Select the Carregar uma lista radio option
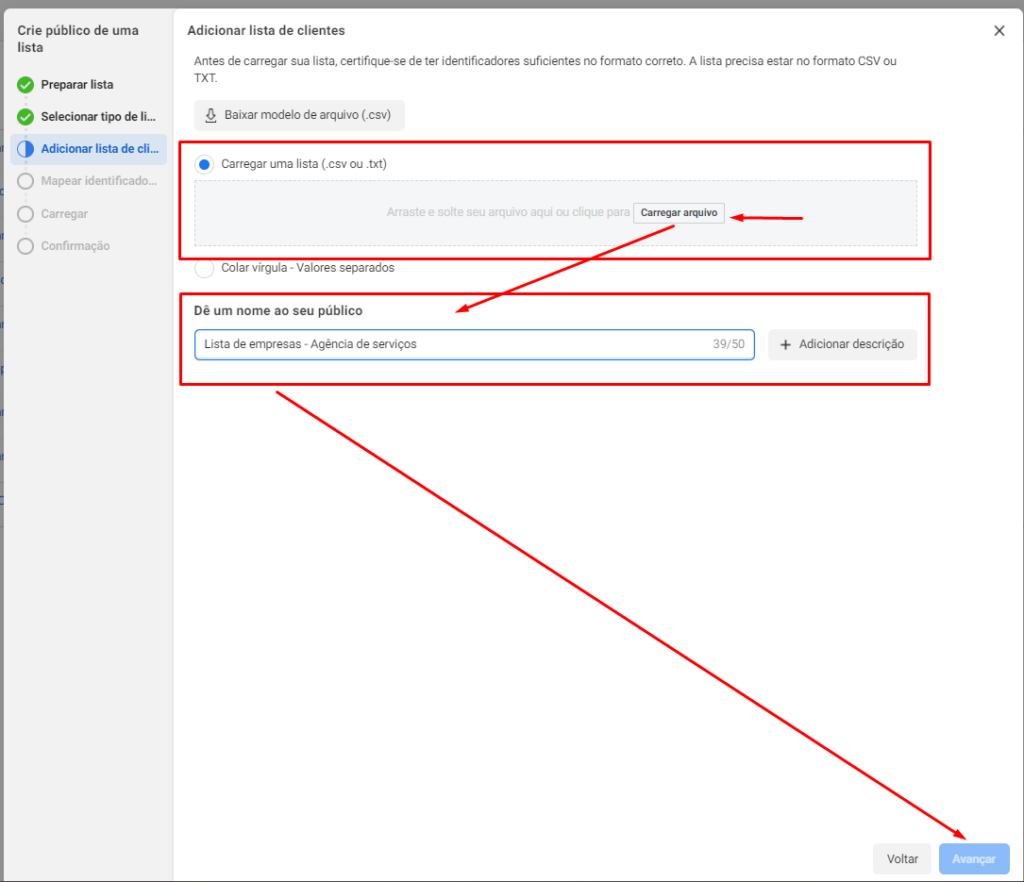This screenshot has width=1024, height=882. (204, 165)
